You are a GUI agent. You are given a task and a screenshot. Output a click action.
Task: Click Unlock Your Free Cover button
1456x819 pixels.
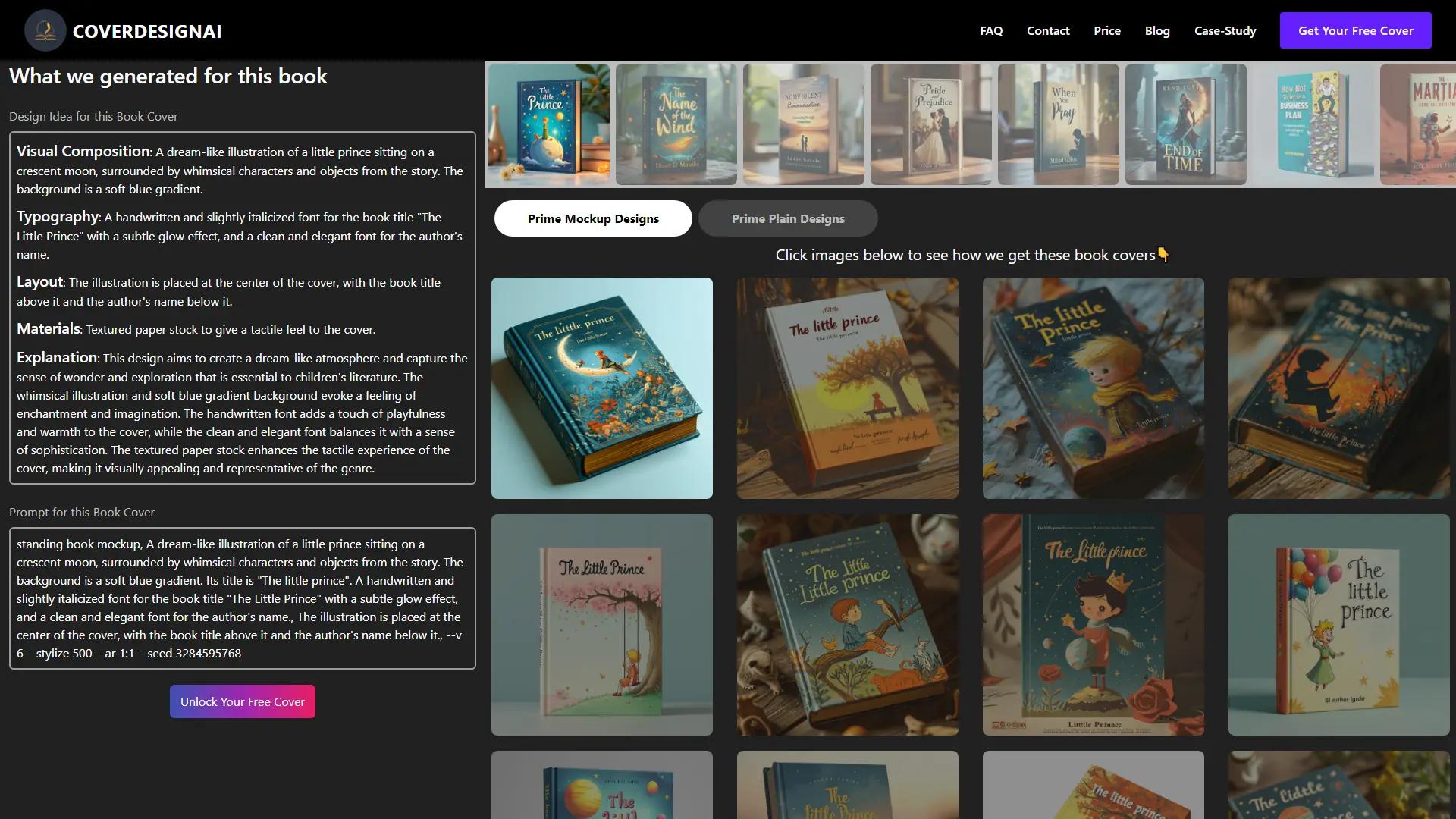pyautogui.click(x=242, y=701)
